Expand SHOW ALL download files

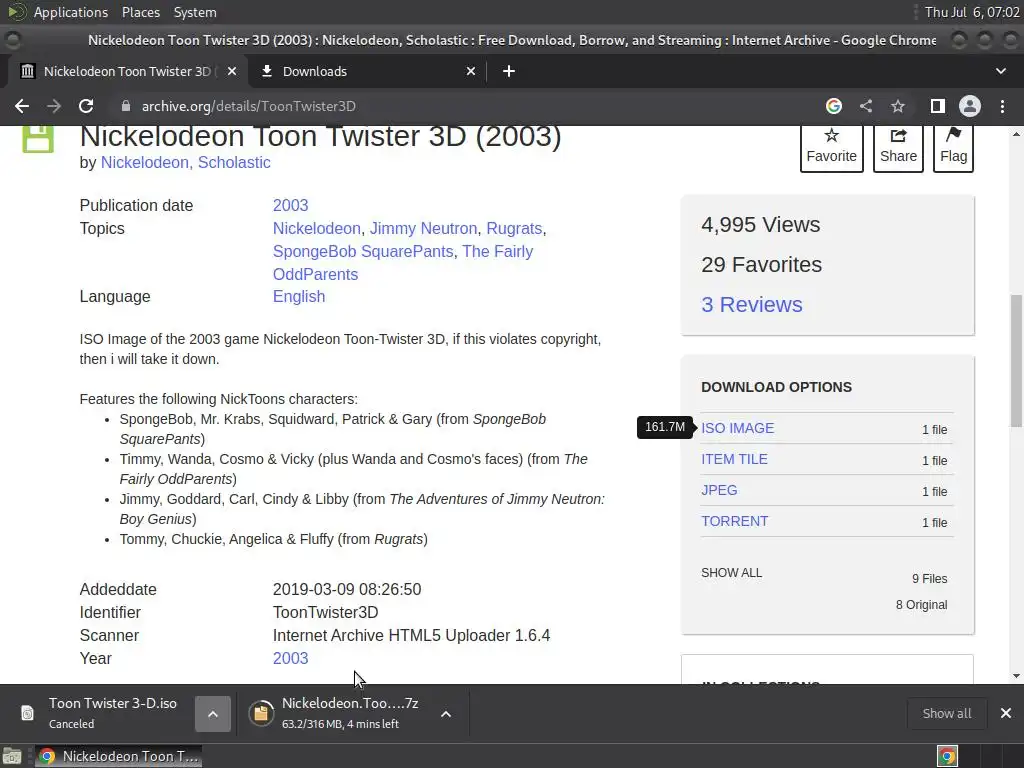point(731,573)
